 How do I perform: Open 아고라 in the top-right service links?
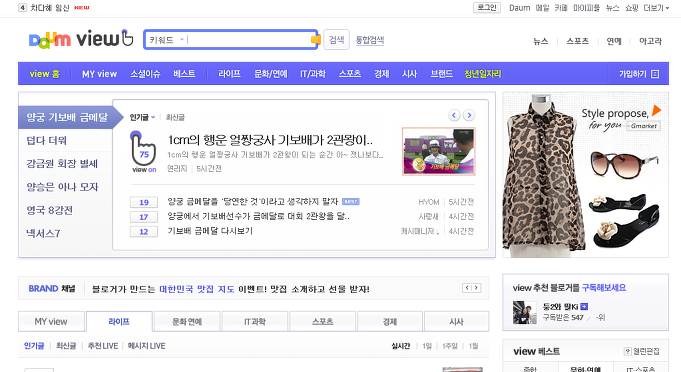pyautogui.click(x=650, y=41)
